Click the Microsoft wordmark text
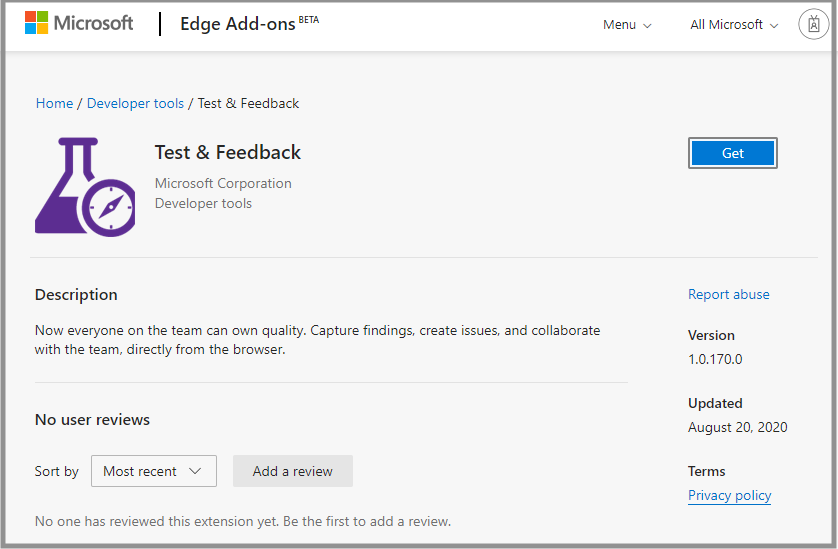Image resolution: width=838 pixels, height=549 pixels. tap(93, 24)
